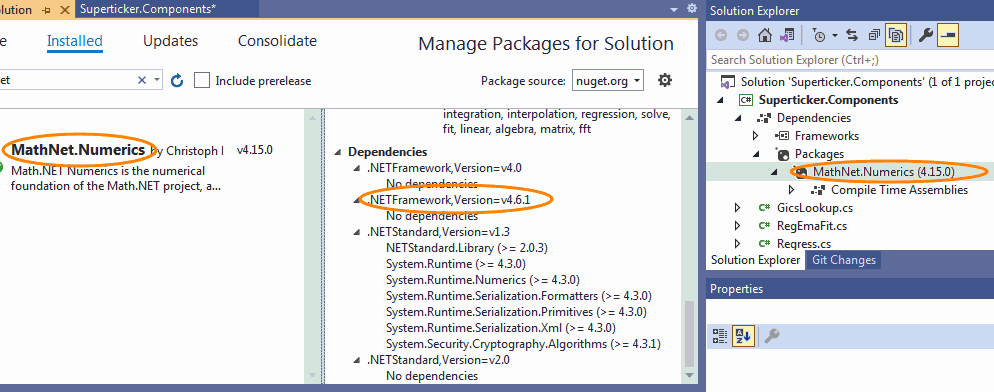The image size is (994, 392).
Task: Sync with Active Document arrows icon
Action: [x=852, y=36]
